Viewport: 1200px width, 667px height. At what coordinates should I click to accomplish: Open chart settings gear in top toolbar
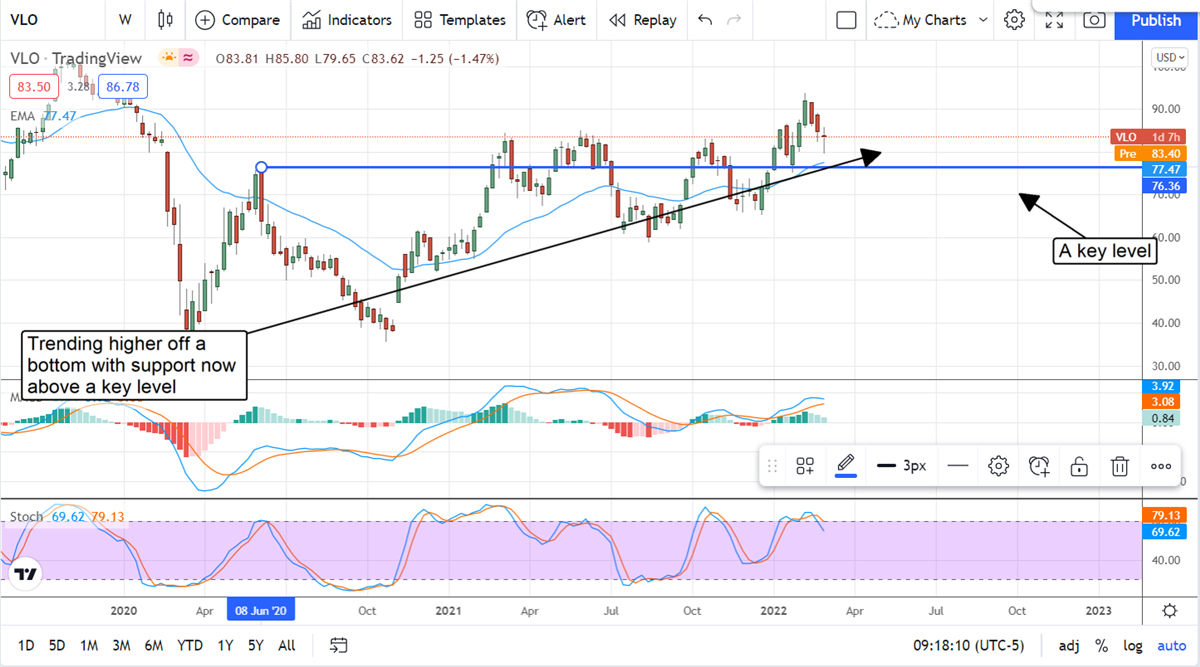click(1014, 20)
